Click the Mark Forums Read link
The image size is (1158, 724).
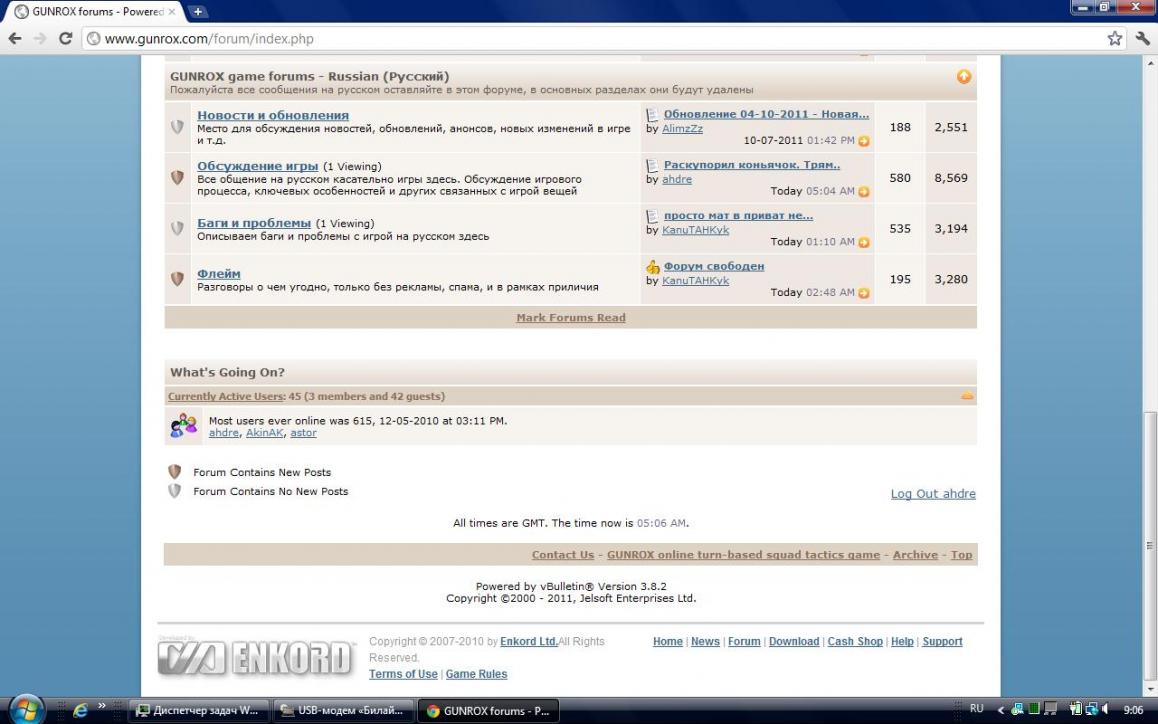click(x=570, y=318)
